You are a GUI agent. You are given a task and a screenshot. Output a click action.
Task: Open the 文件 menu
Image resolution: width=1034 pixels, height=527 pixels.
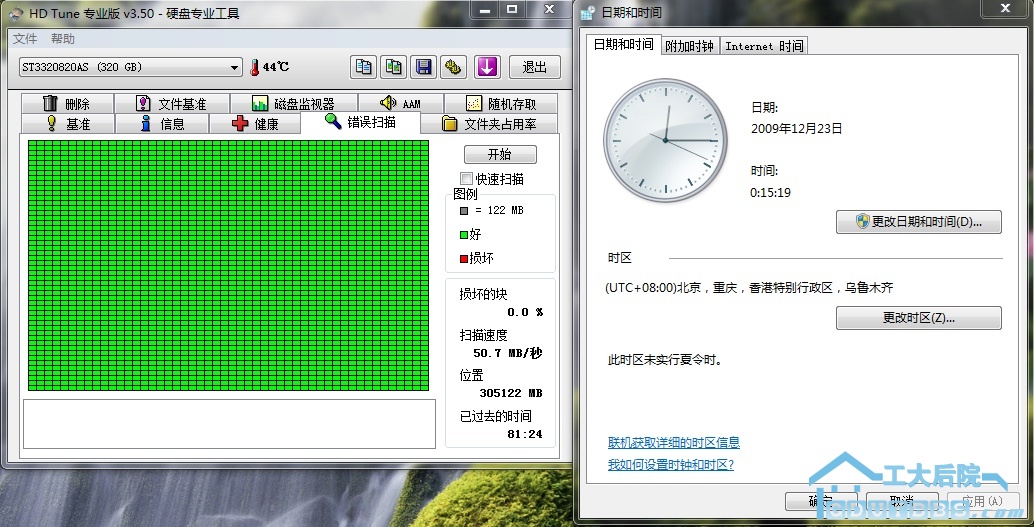(25, 39)
